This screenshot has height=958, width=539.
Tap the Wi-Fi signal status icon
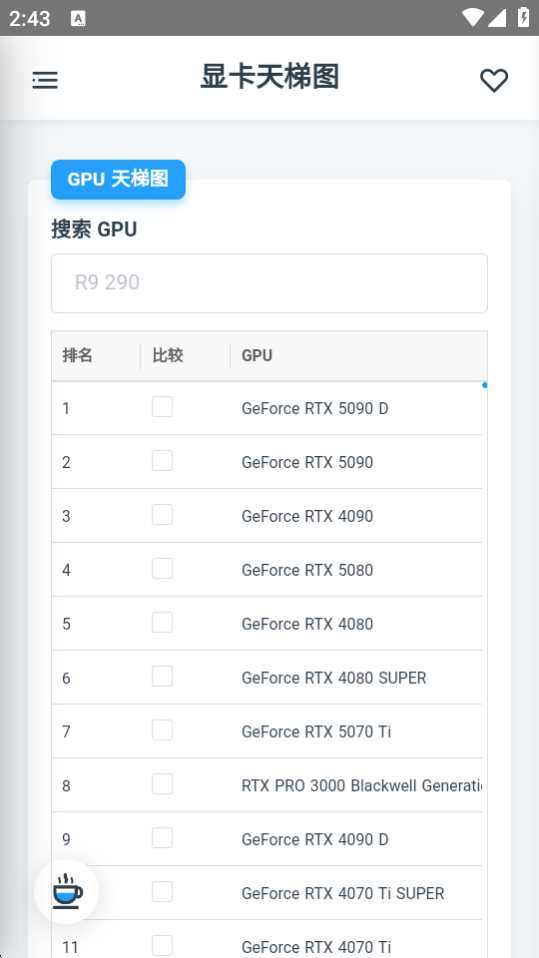472,18
